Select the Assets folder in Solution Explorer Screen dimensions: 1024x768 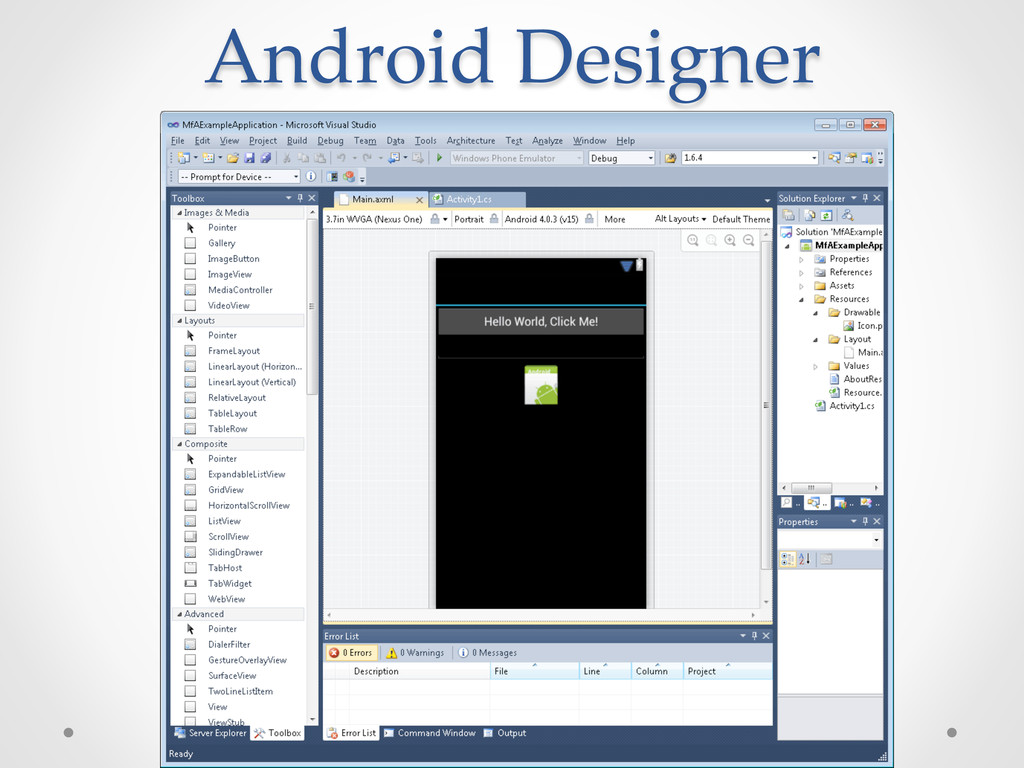pyautogui.click(x=841, y=285)
